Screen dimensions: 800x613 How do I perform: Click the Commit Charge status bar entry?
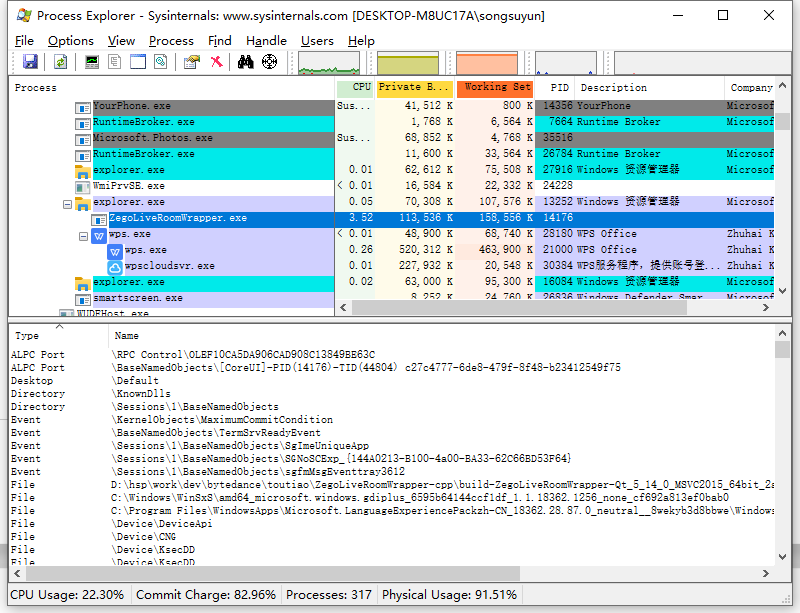206,595
